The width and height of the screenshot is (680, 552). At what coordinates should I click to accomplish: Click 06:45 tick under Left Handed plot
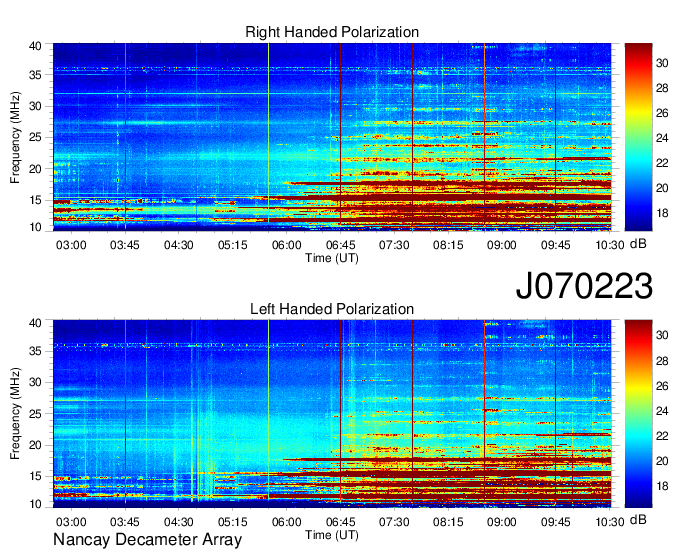(x=340, y=522)
